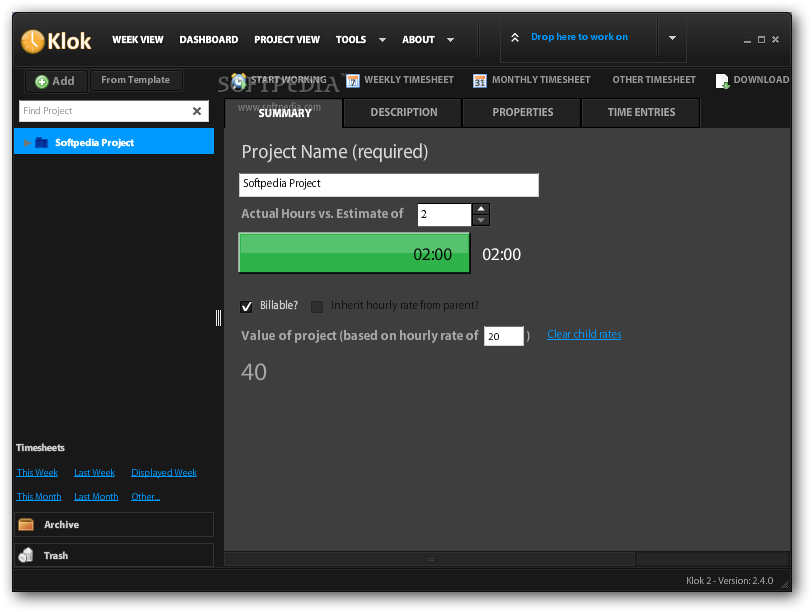Viewport: 812px width, 612px height.
Task: Toggle the Billable? checkbox
Action: tap(246, 307)
